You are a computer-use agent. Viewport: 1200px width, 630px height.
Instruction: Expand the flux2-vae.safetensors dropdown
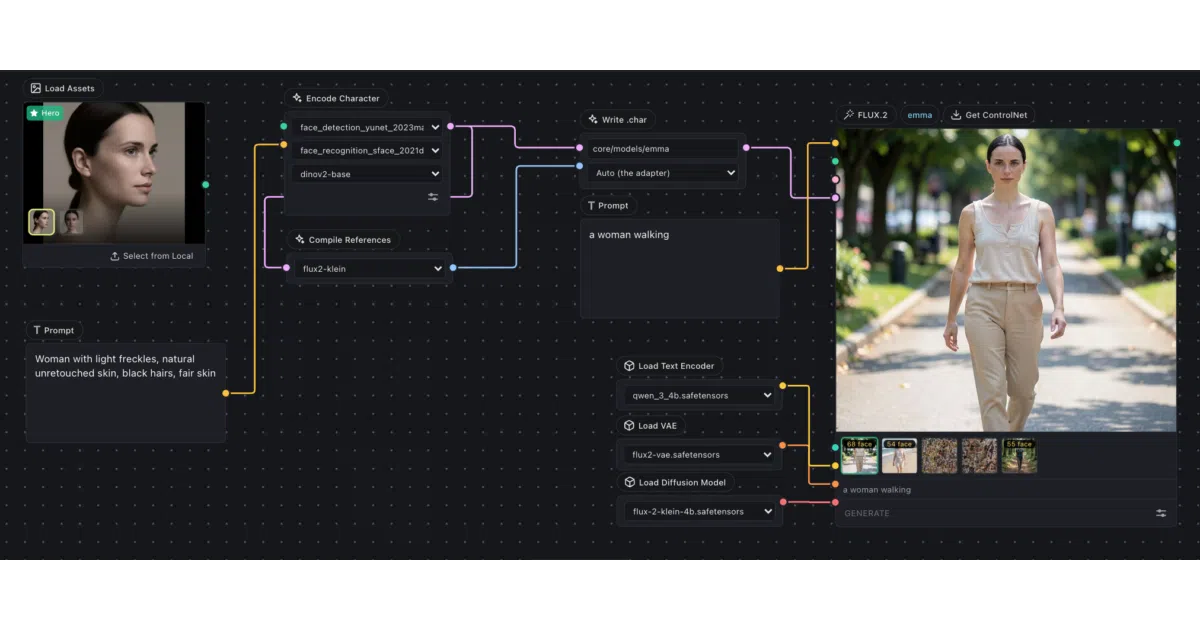pyautogui.click(x=699, y=454)
